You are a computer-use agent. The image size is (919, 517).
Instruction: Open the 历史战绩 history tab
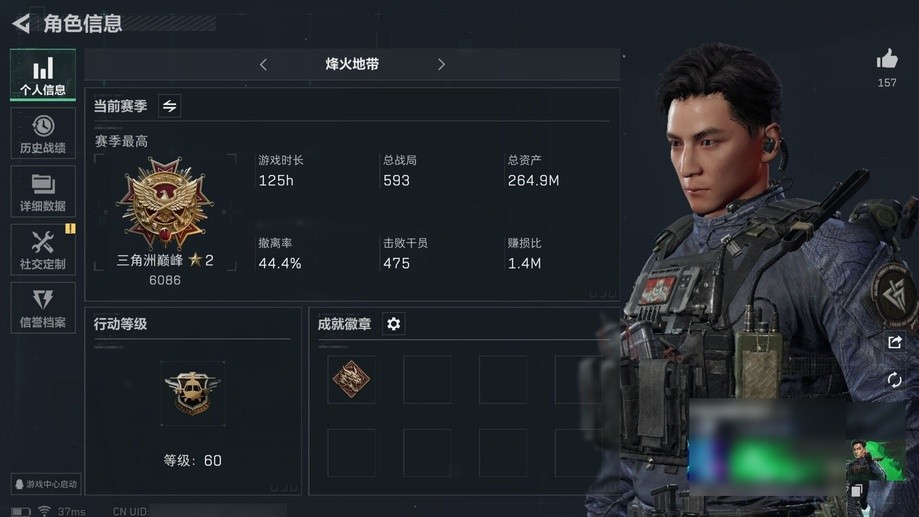43,133
